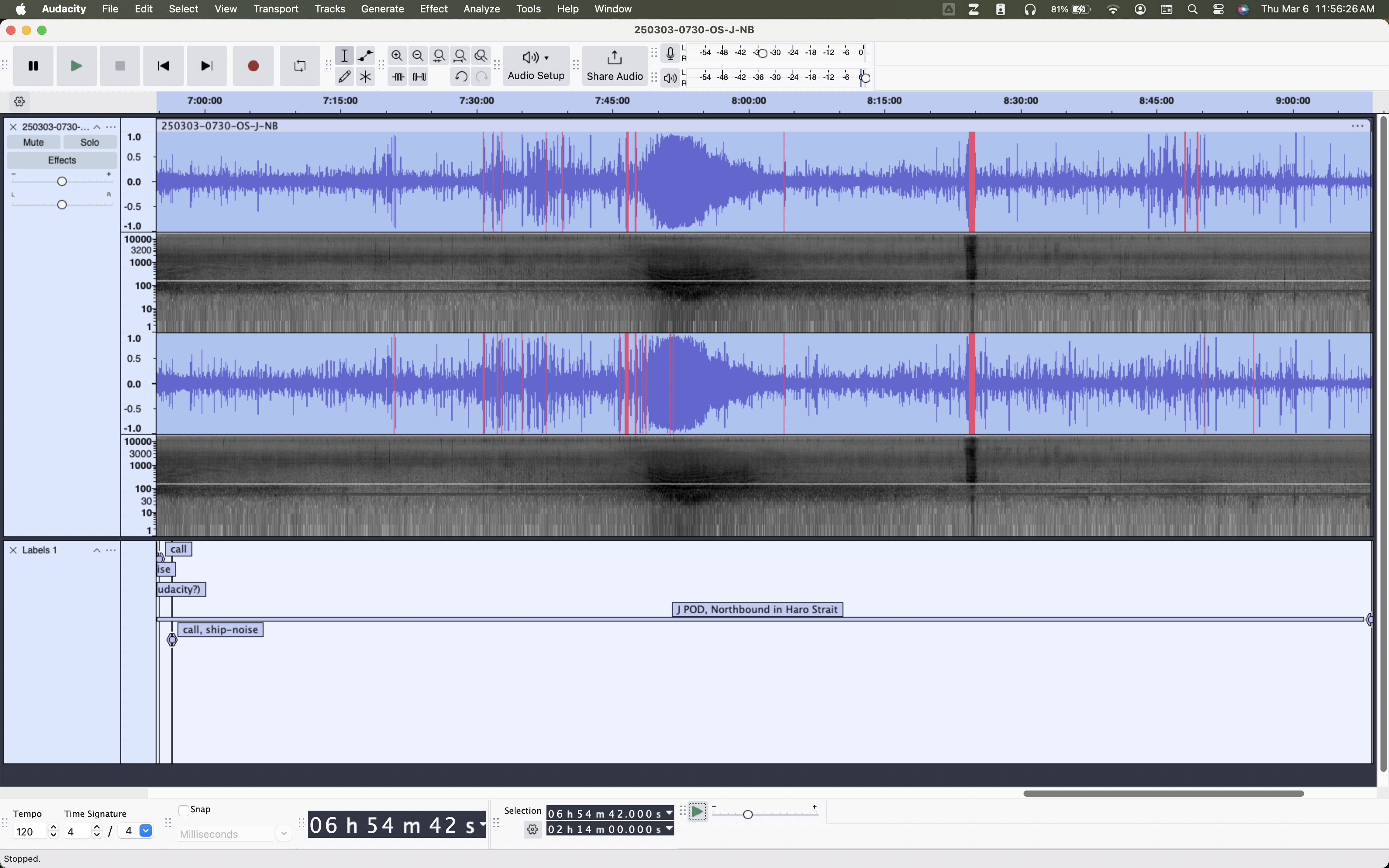Image resolution: width=1389 pixels, height=868 pixels.
Task: Select the Envelope tool
Action: pos(365,56)
